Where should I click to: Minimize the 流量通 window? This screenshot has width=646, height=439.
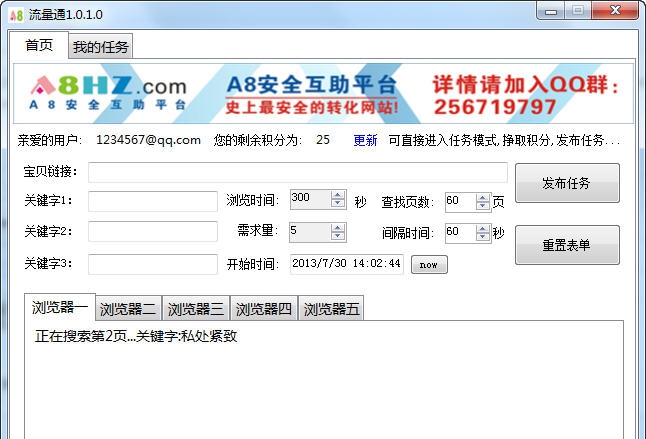coord(551,11)
